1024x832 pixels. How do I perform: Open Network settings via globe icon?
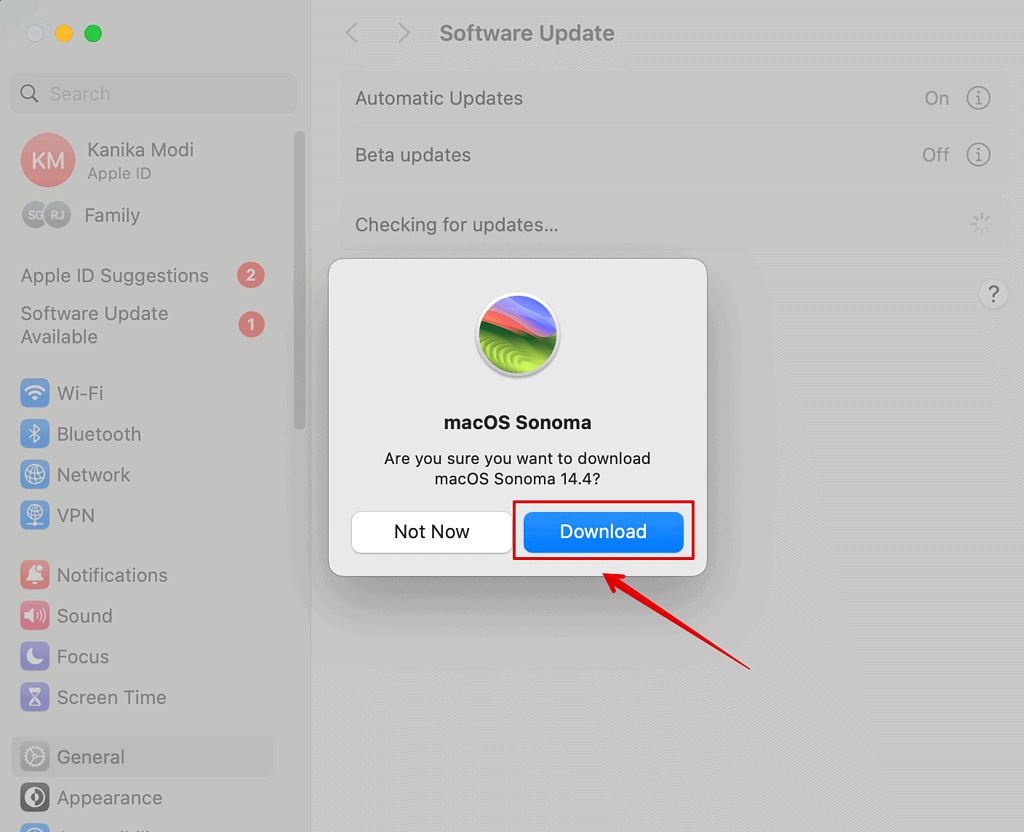35,475
